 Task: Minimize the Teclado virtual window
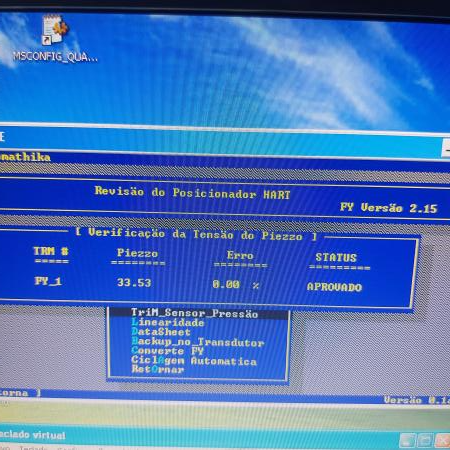[x=407, y=441]
